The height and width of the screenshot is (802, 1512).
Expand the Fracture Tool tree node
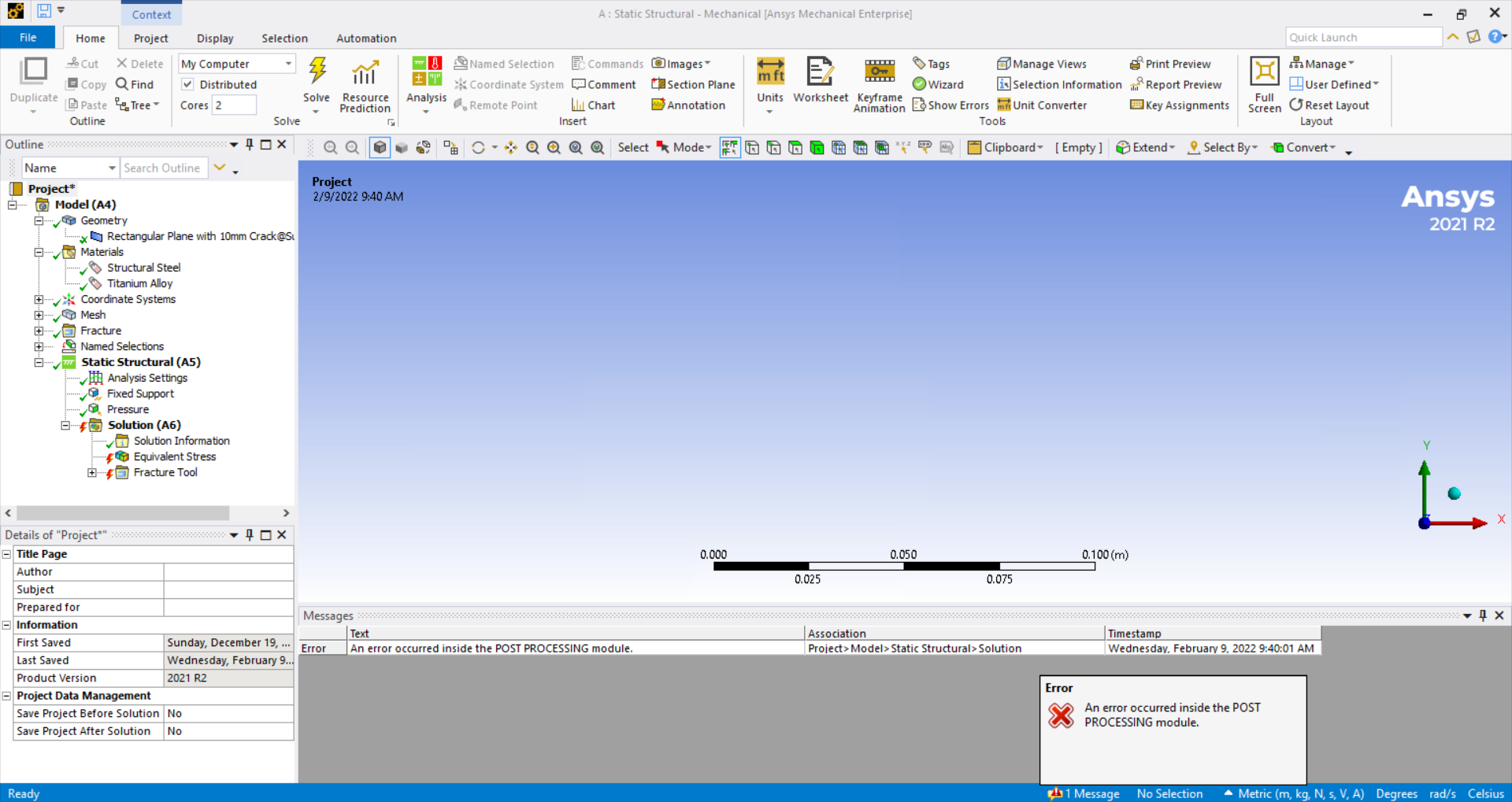pyautogui.click(x=92, y=472)
